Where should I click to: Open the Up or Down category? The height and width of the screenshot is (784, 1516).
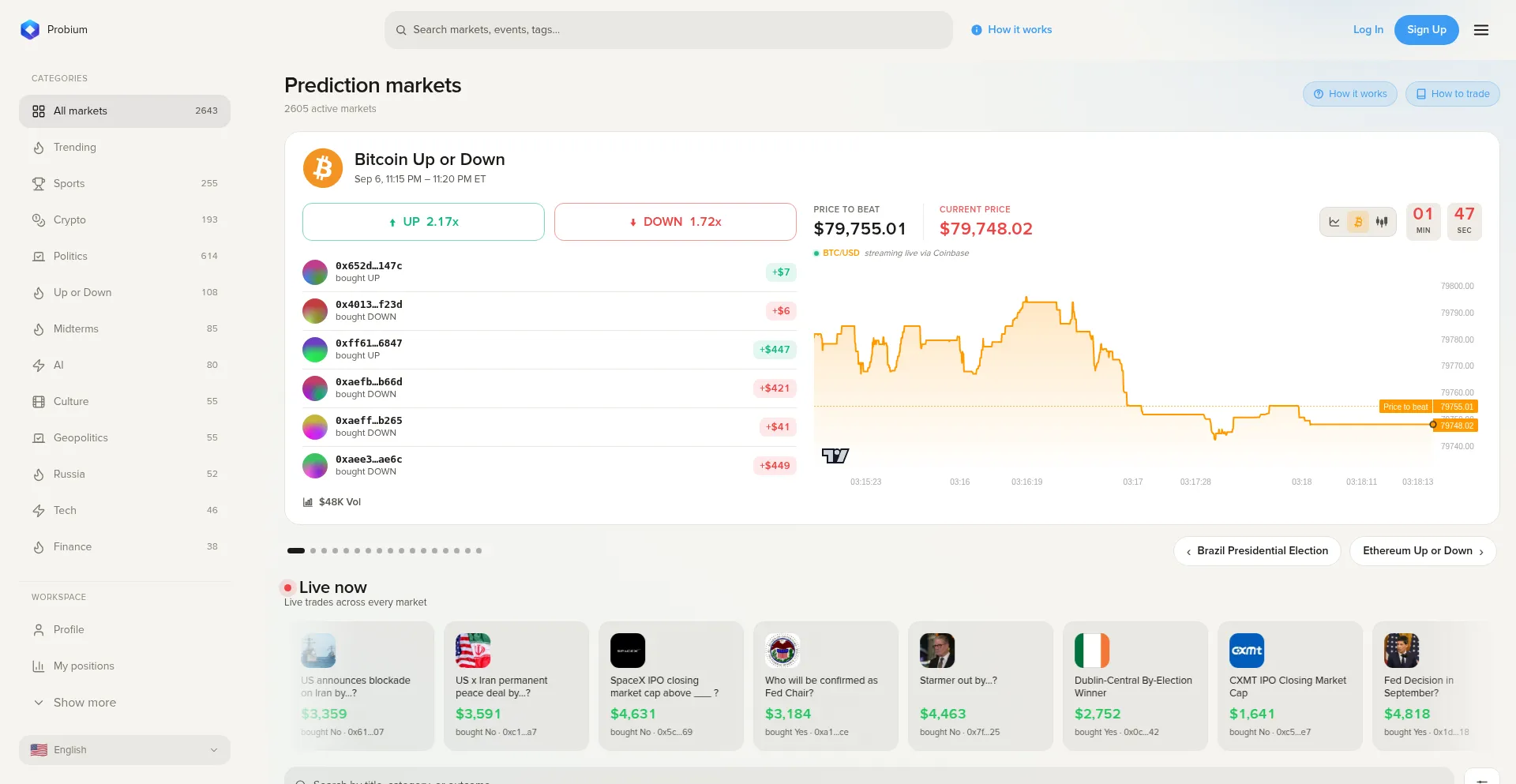(125, 293)
